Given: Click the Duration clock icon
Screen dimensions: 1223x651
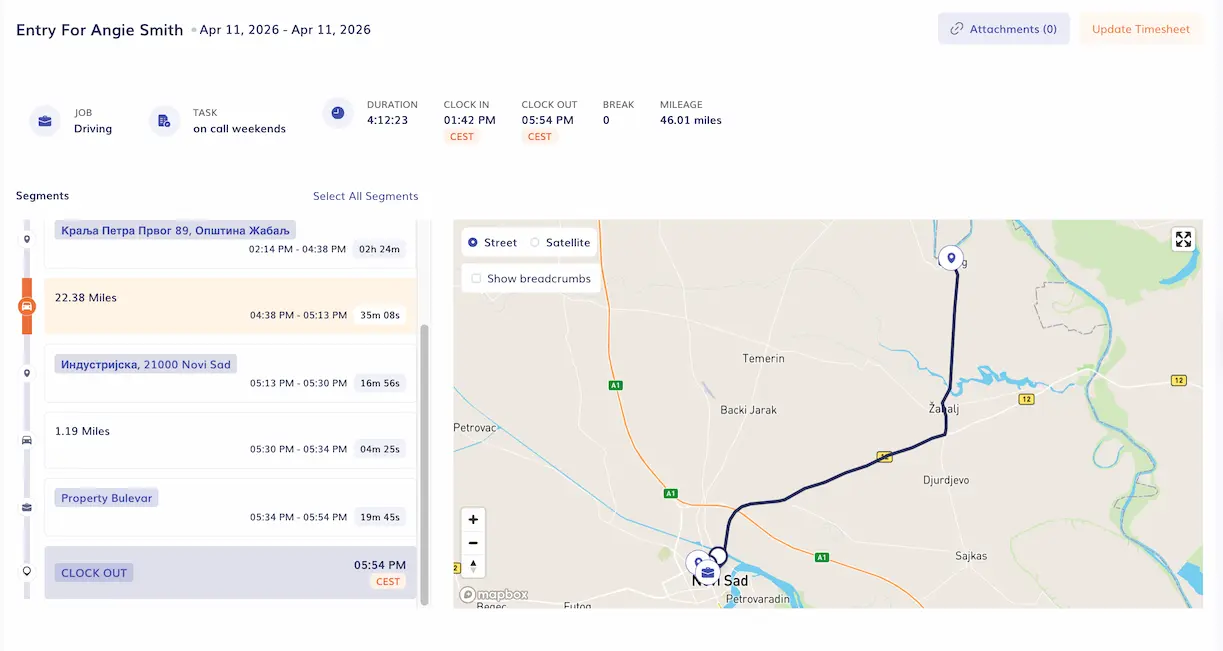Looking at the screenshot, I should pos(336,113).
